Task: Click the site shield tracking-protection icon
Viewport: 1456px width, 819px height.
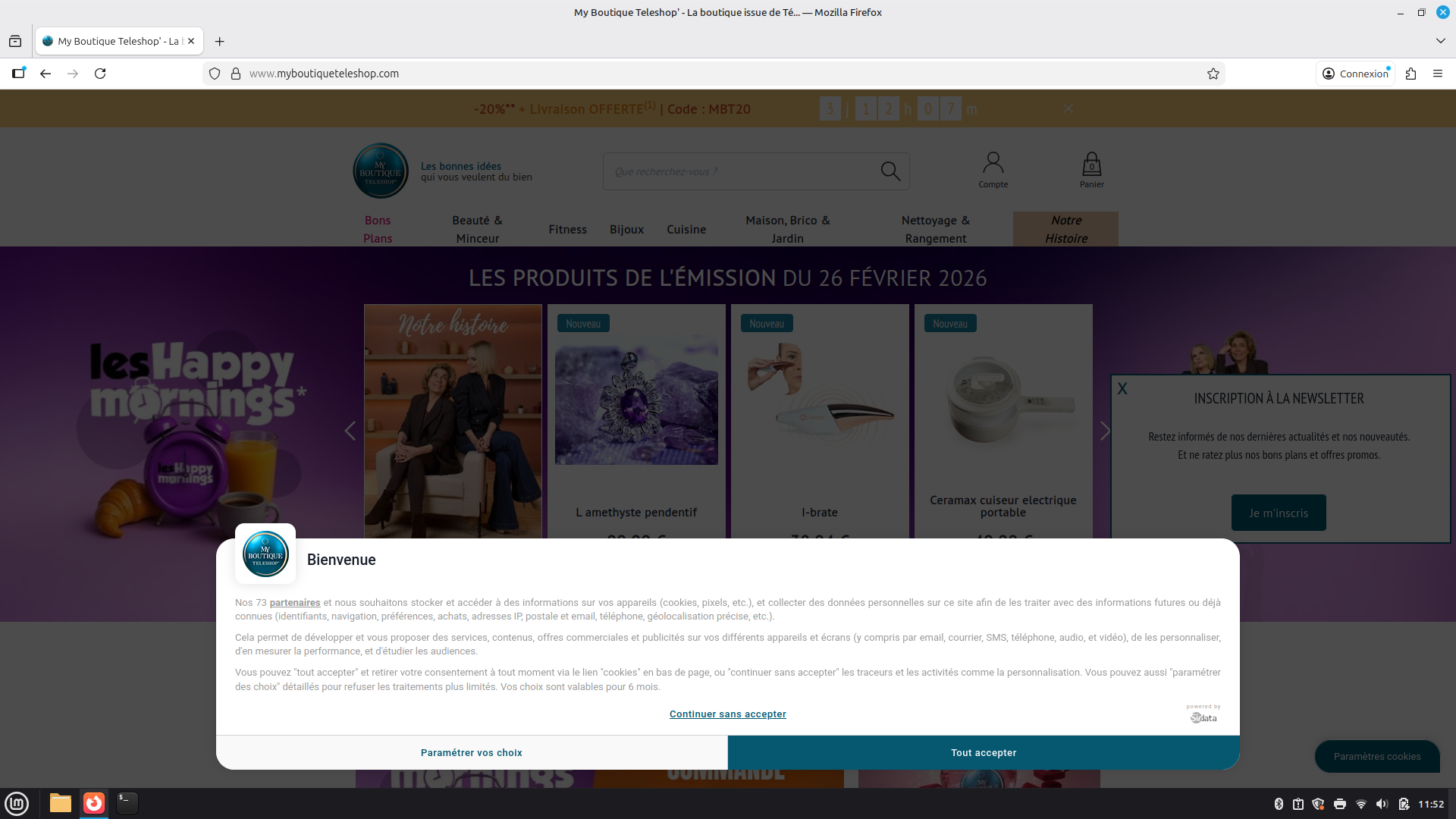Action: [215, 74]
